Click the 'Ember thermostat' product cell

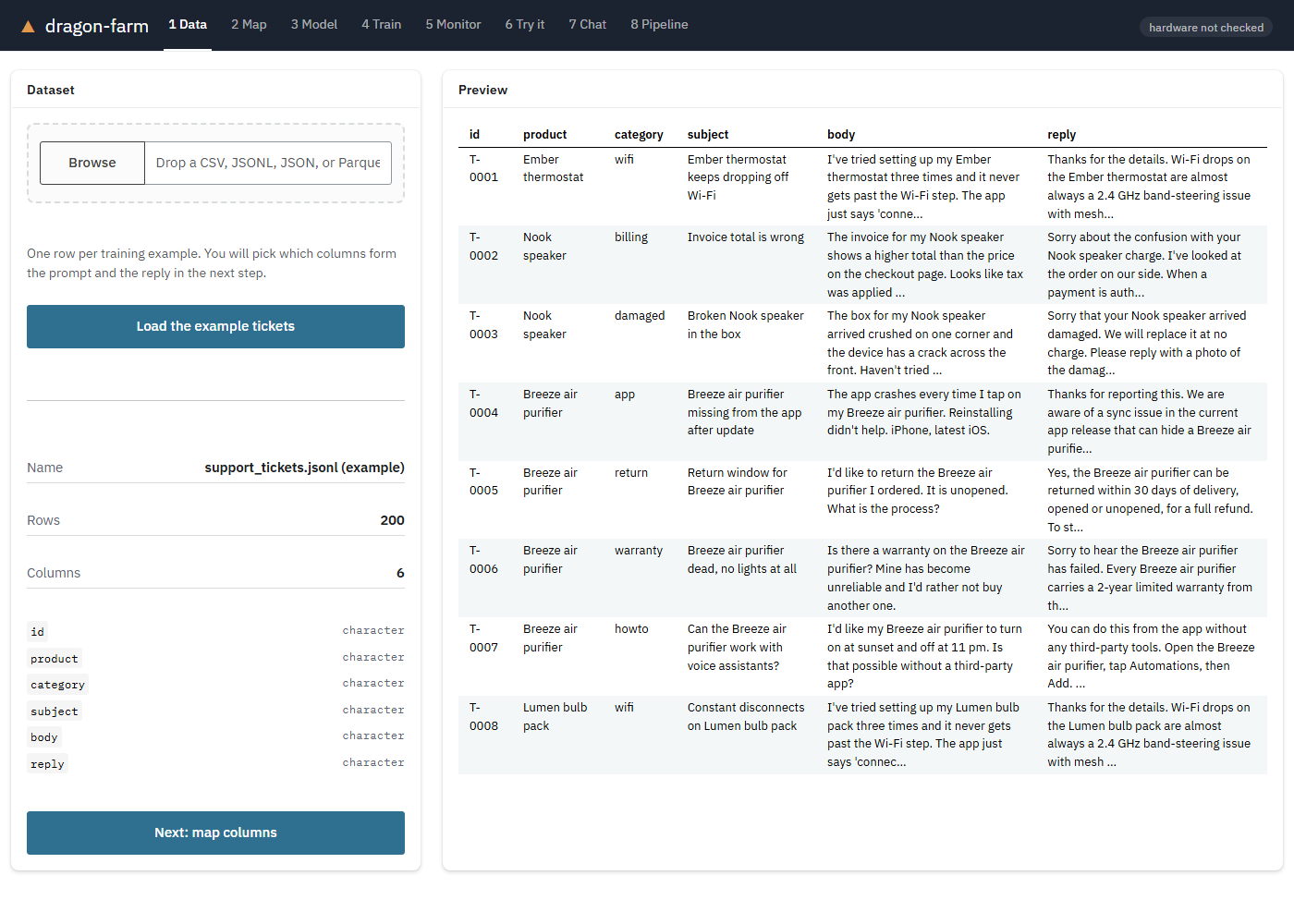click(x=553, y=168)
